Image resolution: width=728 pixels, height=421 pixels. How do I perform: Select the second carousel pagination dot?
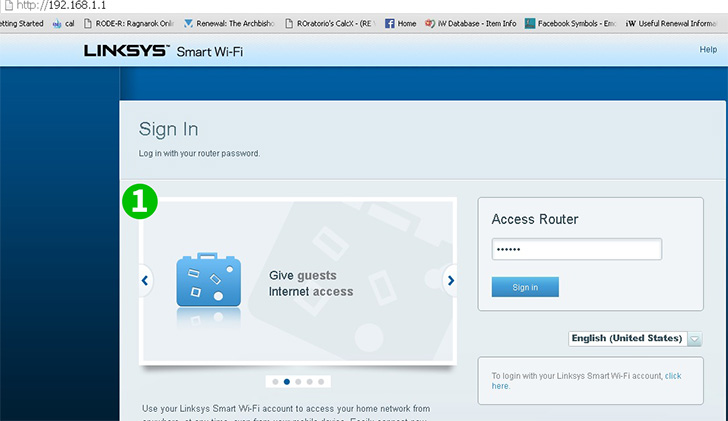[x=287, y=382]
